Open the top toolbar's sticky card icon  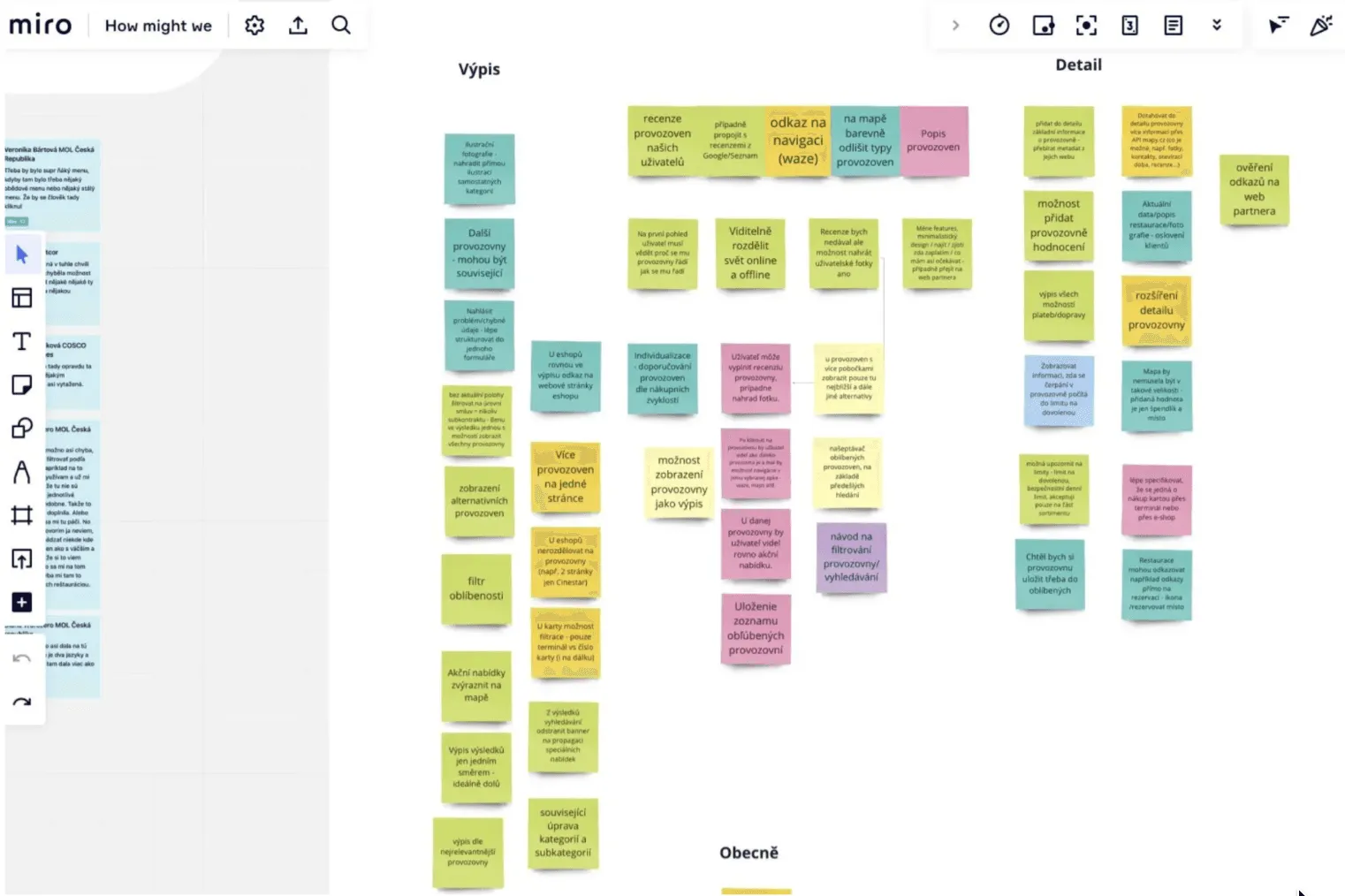[1044, 26]
